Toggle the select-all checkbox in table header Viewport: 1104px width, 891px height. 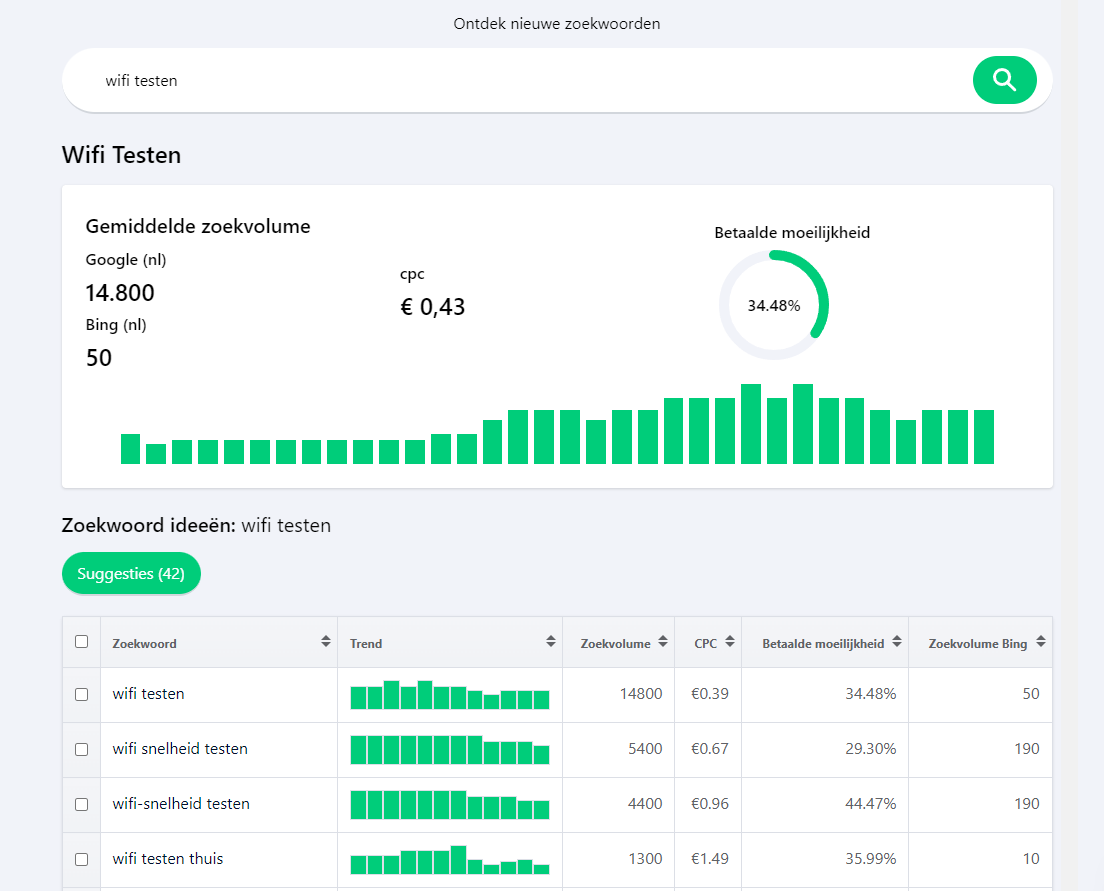click(82, 642)
